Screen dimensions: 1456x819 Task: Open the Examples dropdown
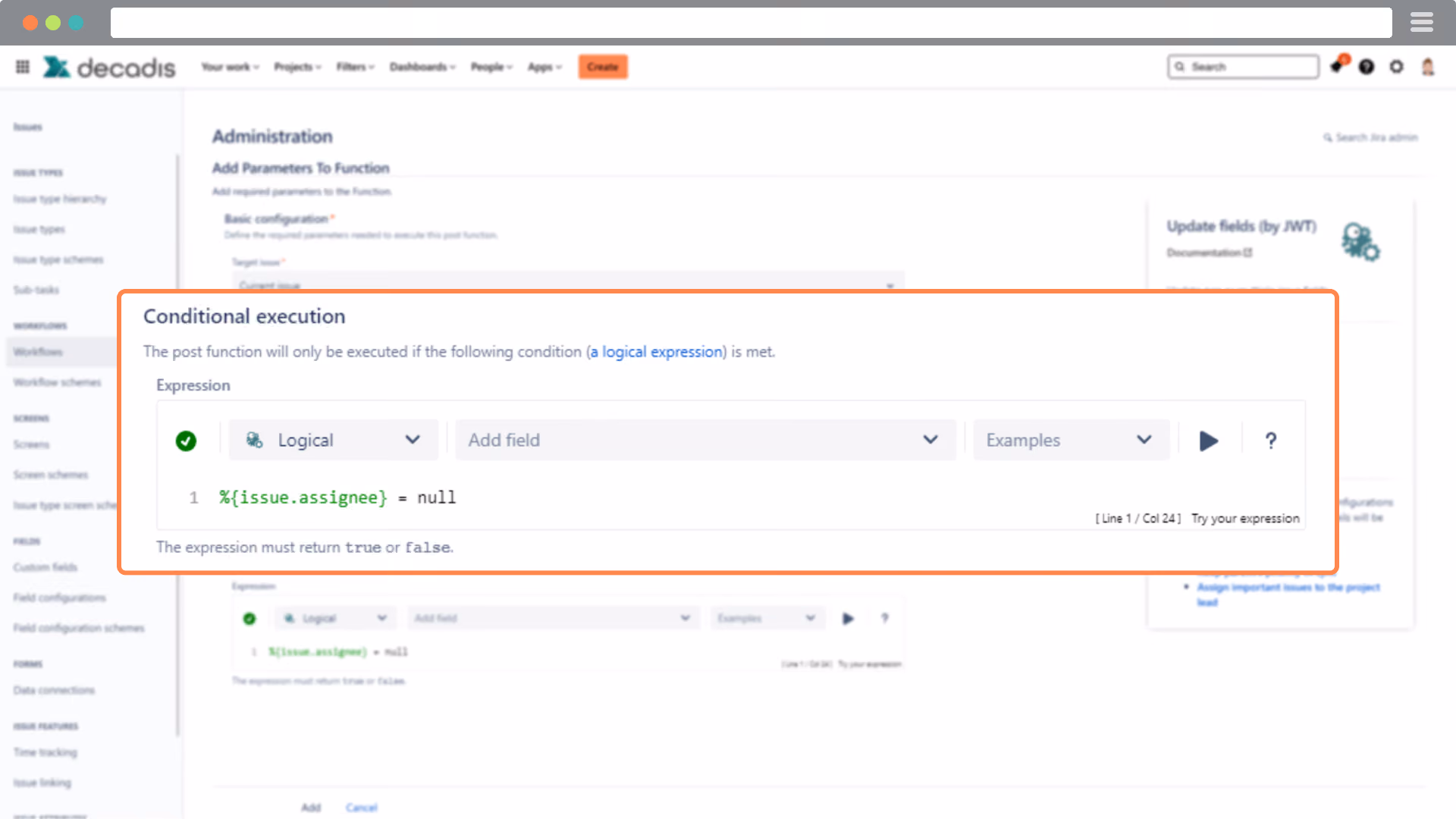tap(1071, 440)
